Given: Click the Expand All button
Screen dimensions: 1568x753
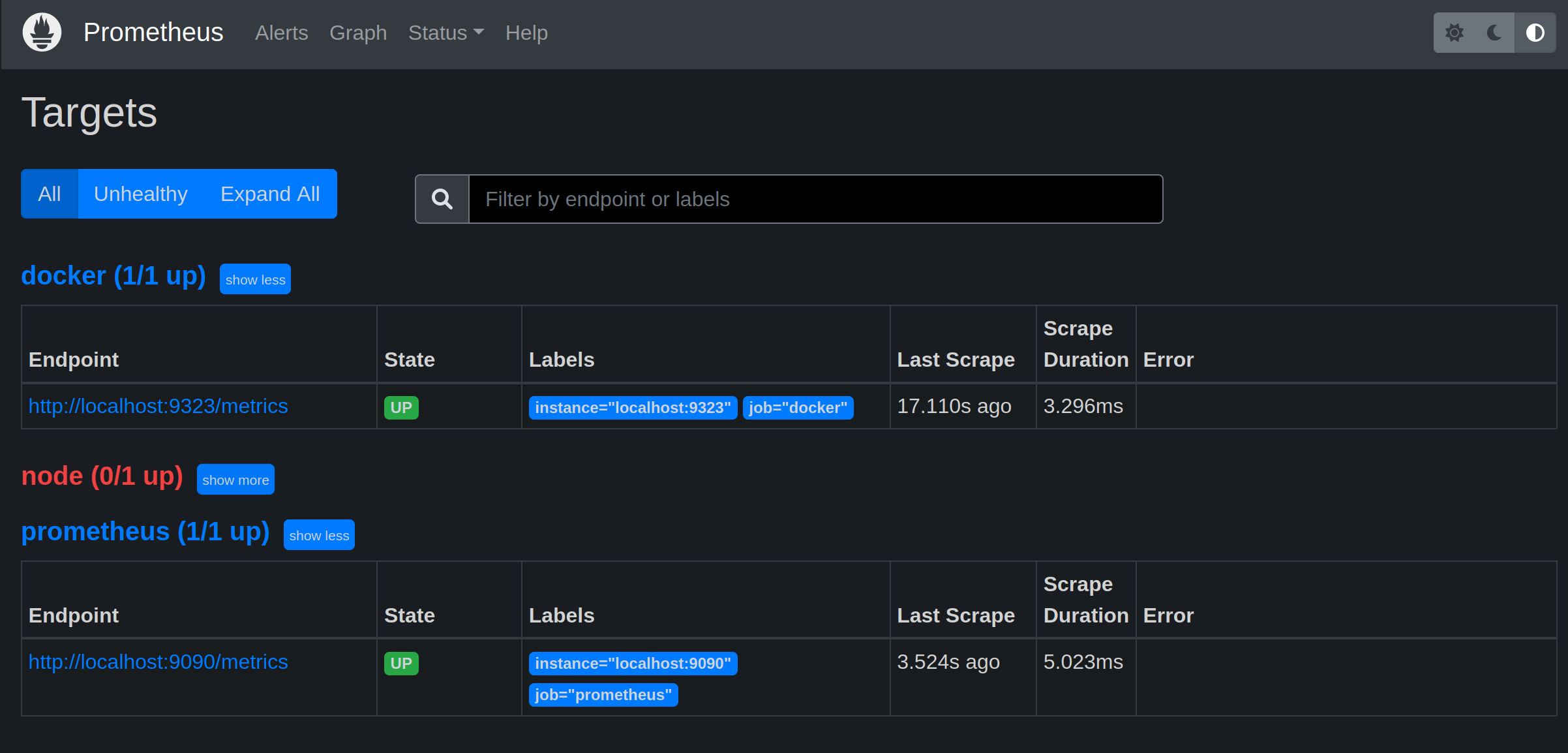Looking at the screenshot, I should [269, 193].
